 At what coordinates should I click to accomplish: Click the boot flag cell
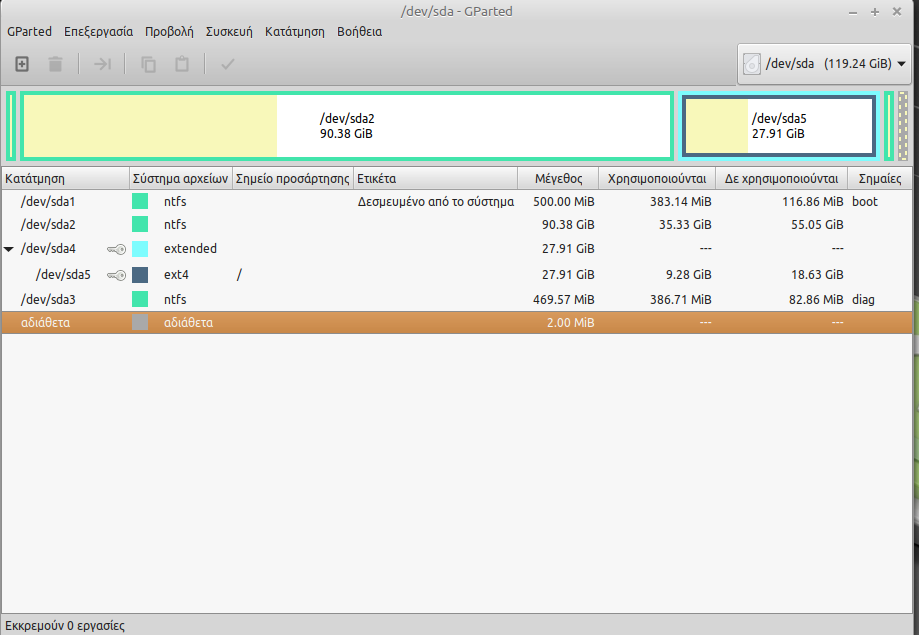(864, 202)
